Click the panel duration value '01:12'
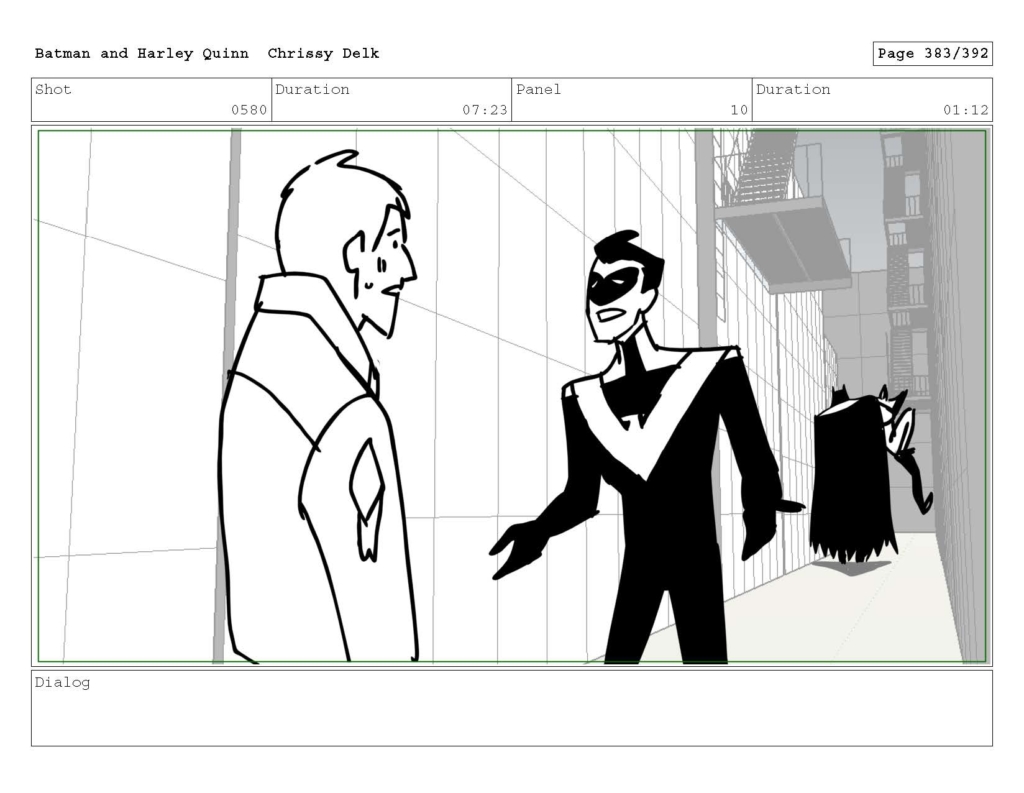 click(966, 110)
